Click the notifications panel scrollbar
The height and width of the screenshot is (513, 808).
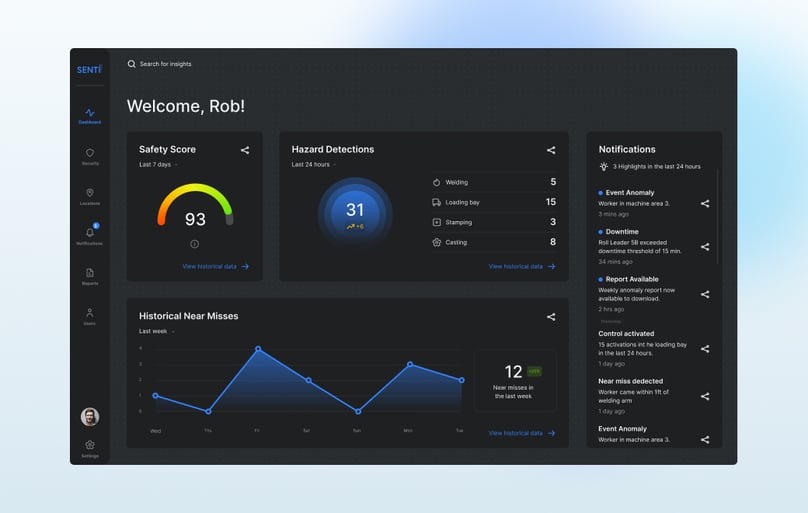717,216
